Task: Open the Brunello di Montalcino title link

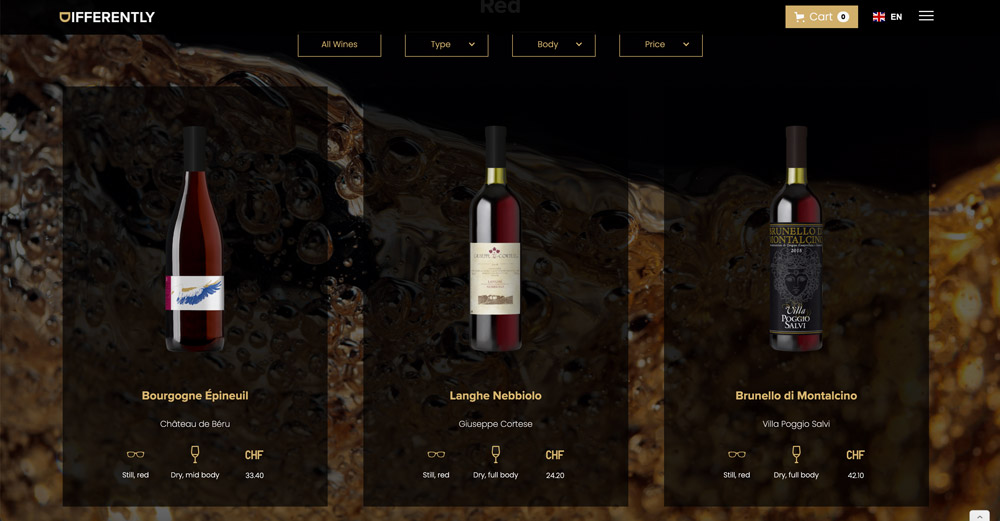Action: (x=796, y=395)
